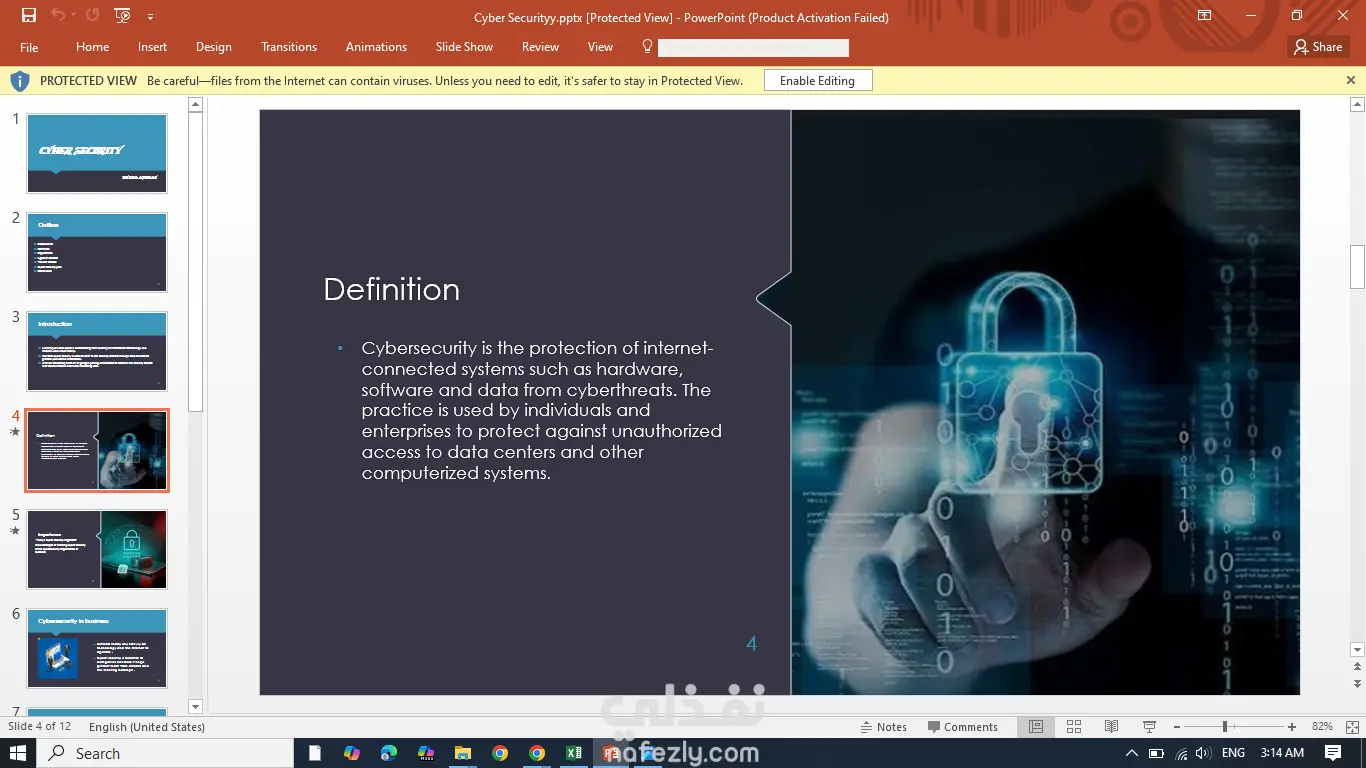Click Fit slide to current window icon
This screenshot has height=768, width=1366.
[x=1351, y=727]
